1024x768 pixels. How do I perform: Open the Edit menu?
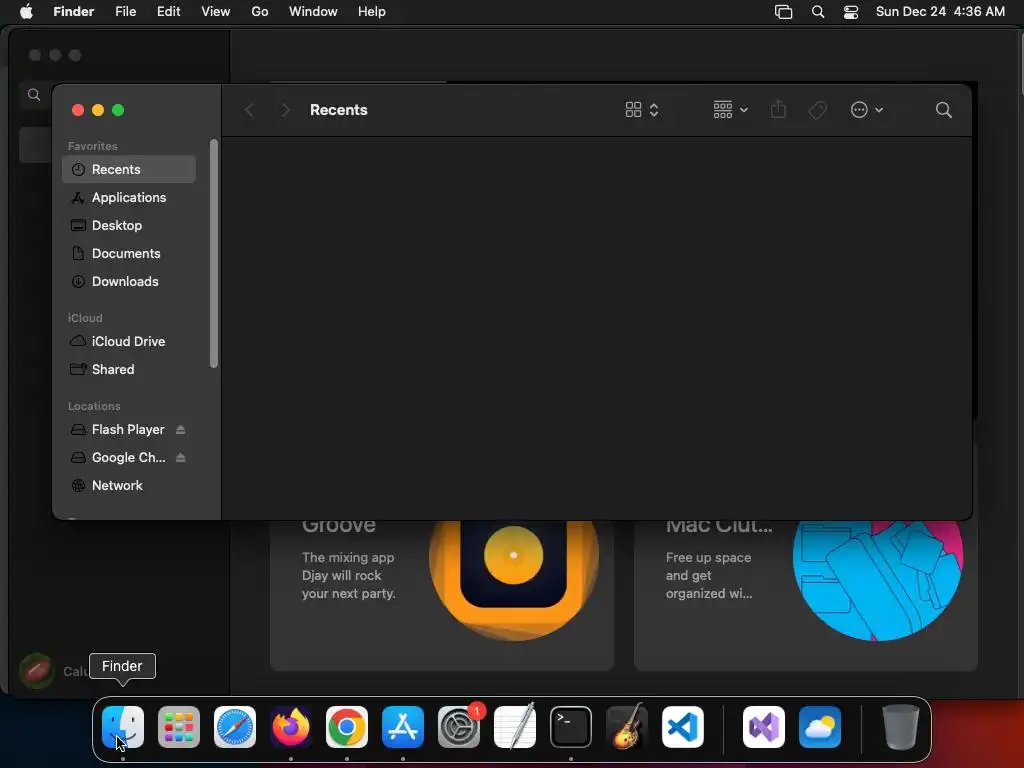point(168,12)
